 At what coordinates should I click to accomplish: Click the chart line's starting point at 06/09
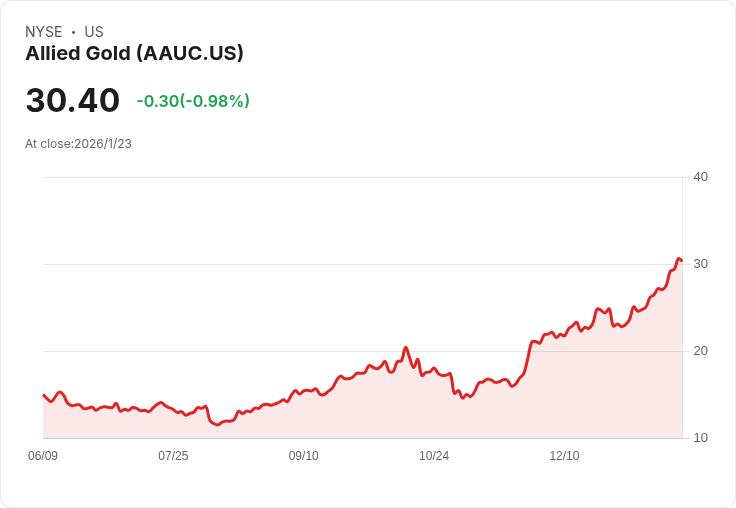pos(44,395)
